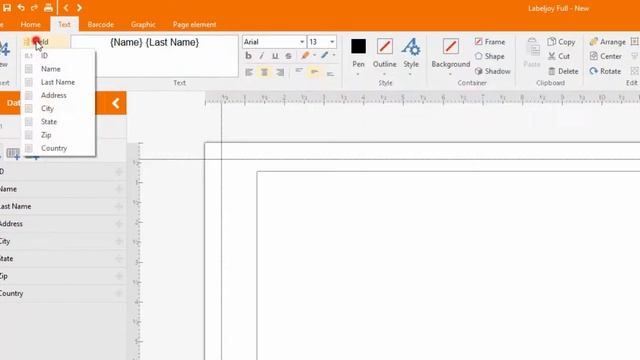Align text to the right
This screenshot has width=640, height=360.
[280, 72]
